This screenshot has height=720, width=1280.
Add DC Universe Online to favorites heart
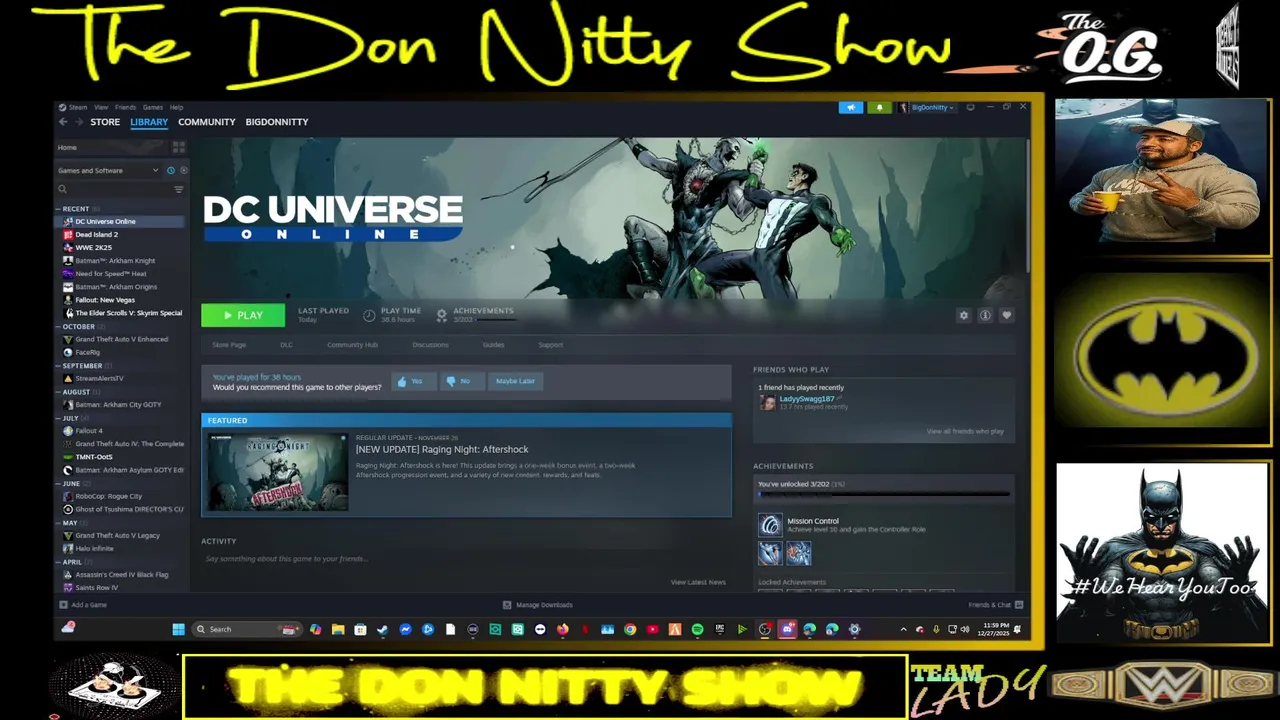pyautogui.click(x=1006, y=315)
